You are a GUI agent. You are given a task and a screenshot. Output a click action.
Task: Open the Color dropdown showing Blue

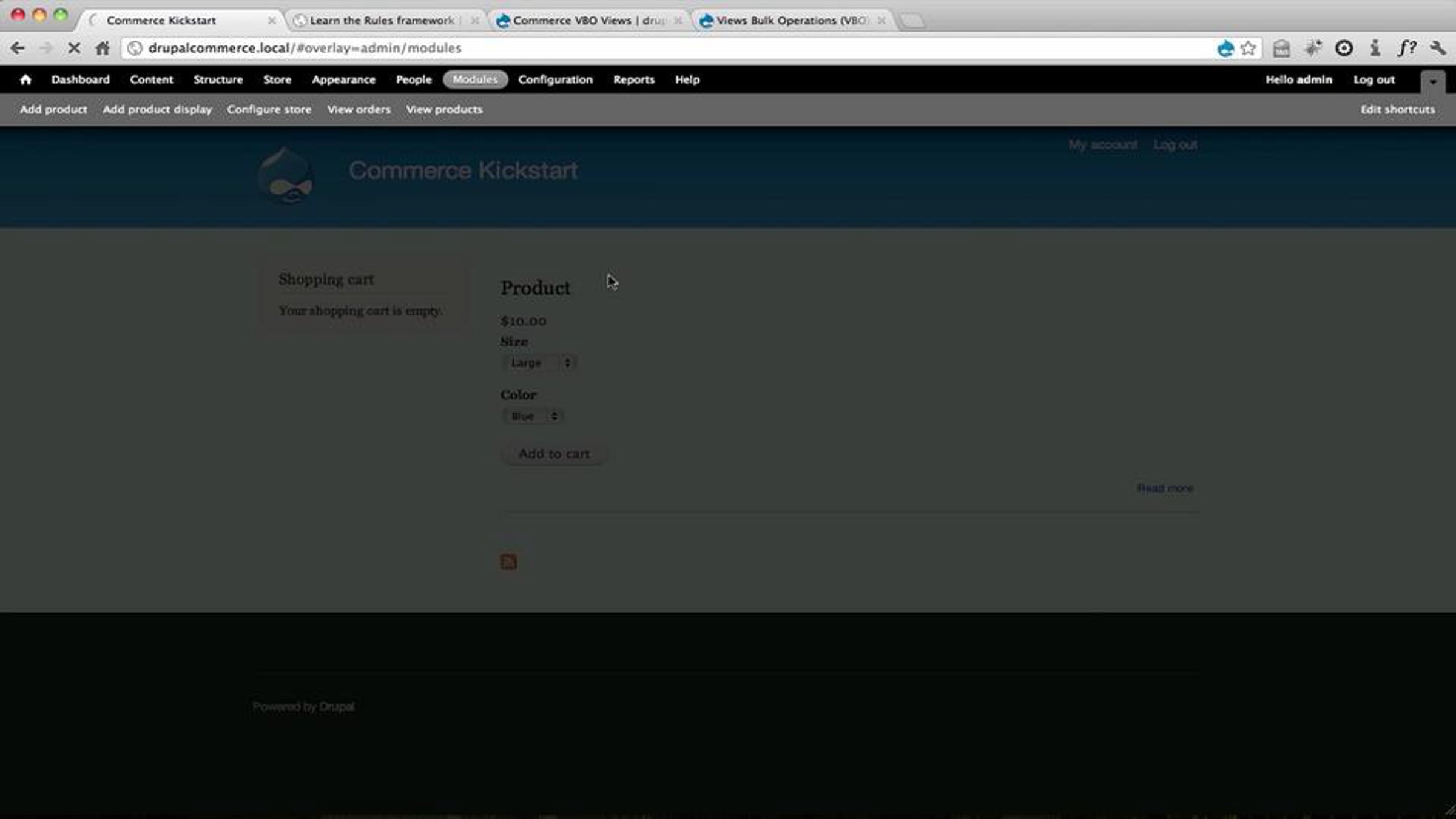[x=533, y=416]
